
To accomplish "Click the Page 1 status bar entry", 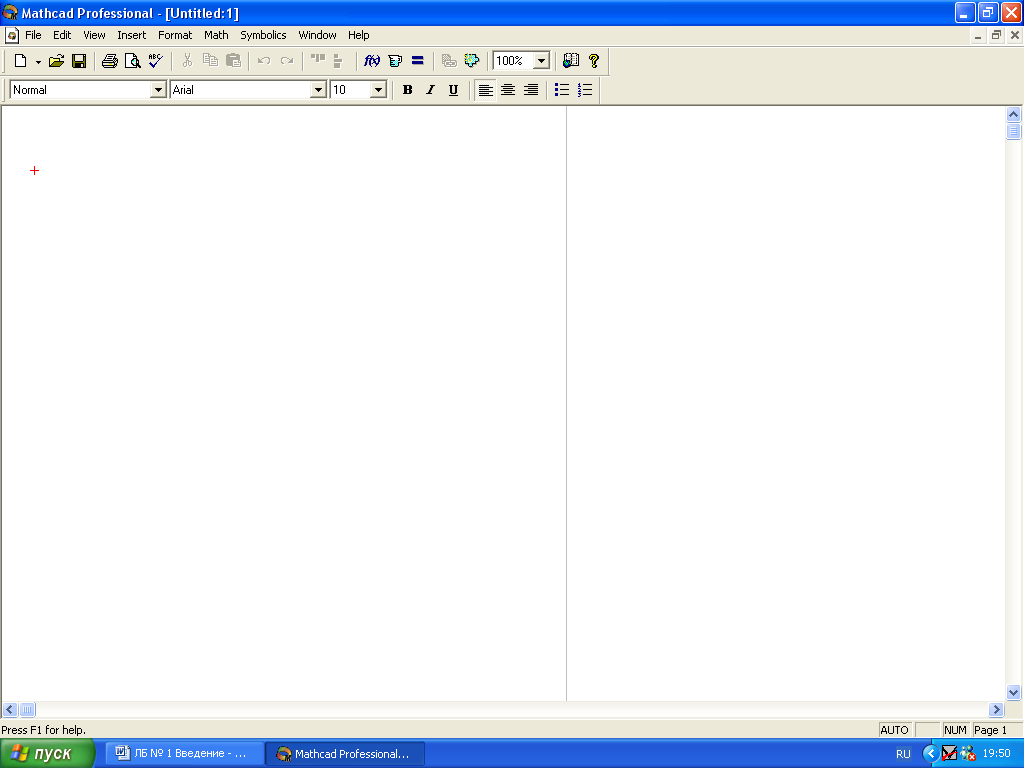I will 990,730.
